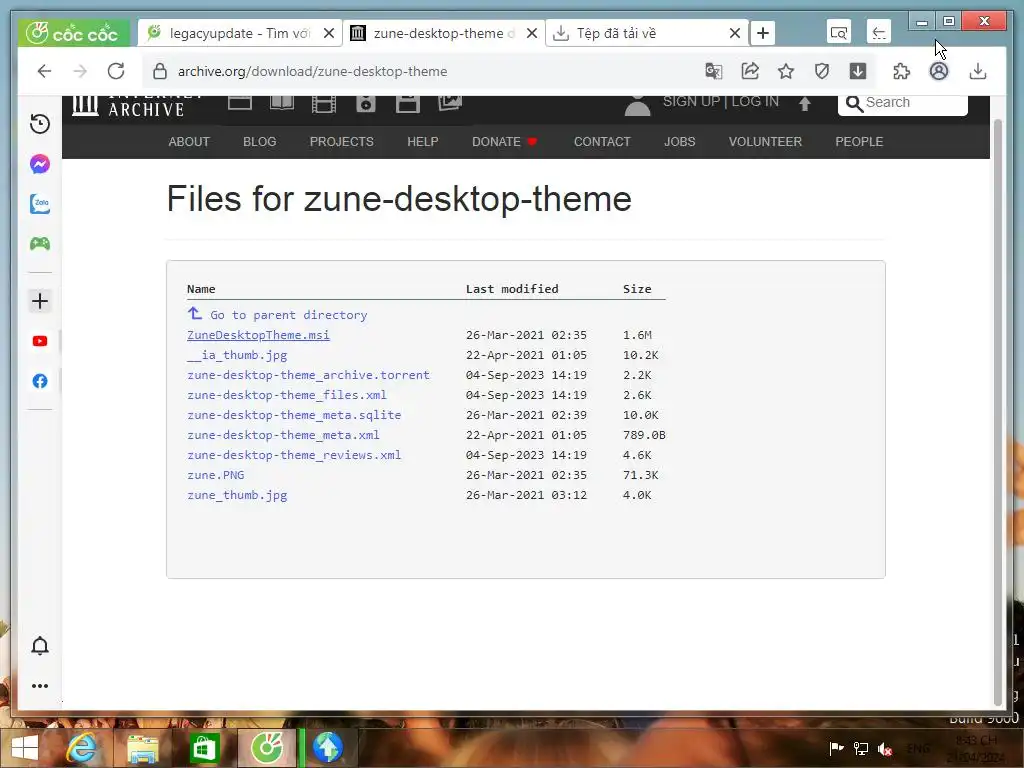The image size is (1024, 768).
Task: Open zune.PNG file link
Action: point(216,475)
